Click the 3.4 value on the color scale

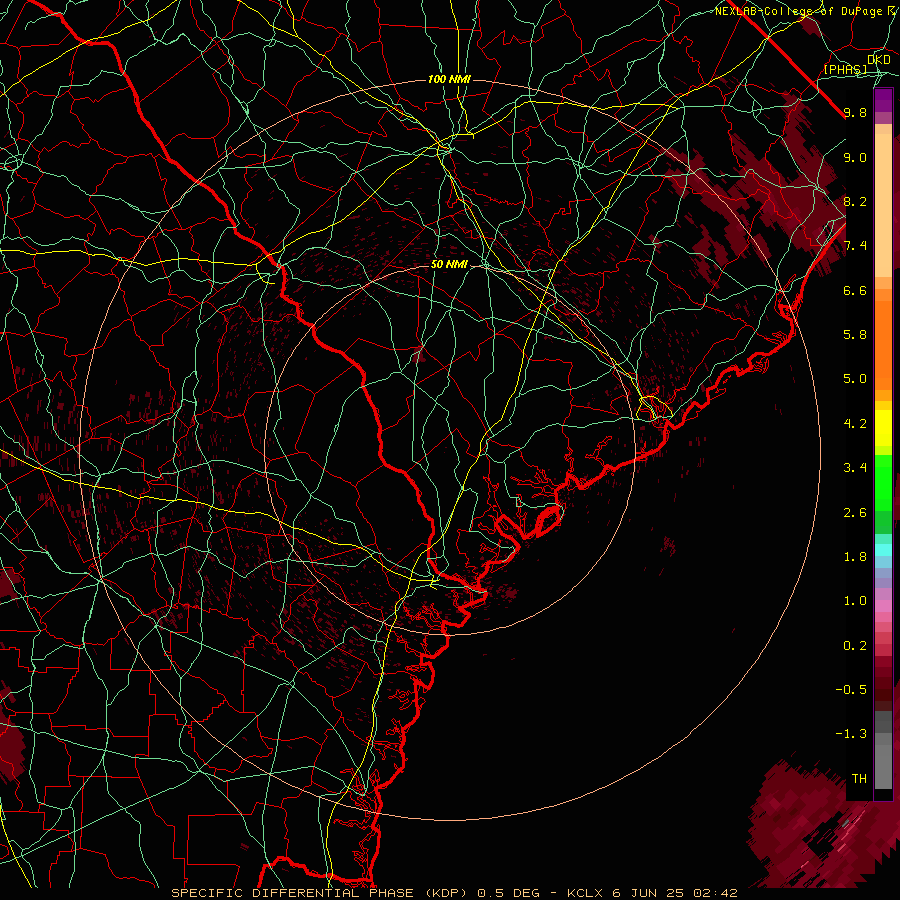tap(855, 468)
